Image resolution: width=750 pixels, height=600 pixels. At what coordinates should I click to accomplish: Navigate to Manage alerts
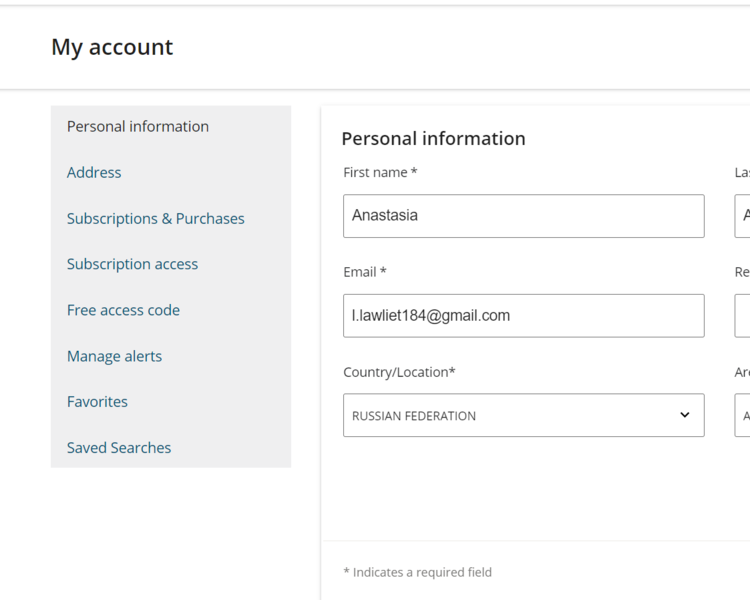(114, 356)
